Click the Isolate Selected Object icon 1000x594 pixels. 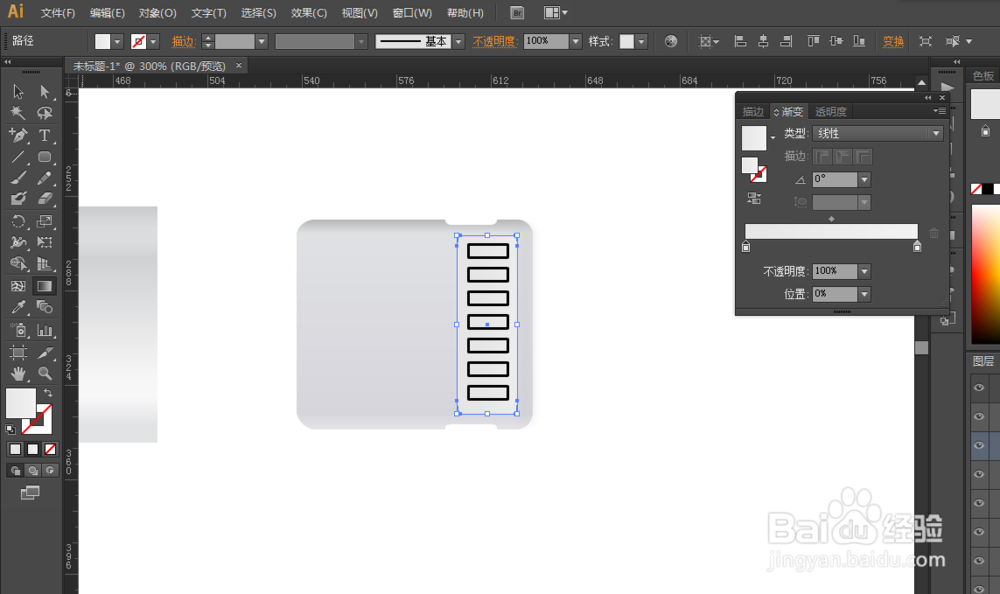pos(925,41)
